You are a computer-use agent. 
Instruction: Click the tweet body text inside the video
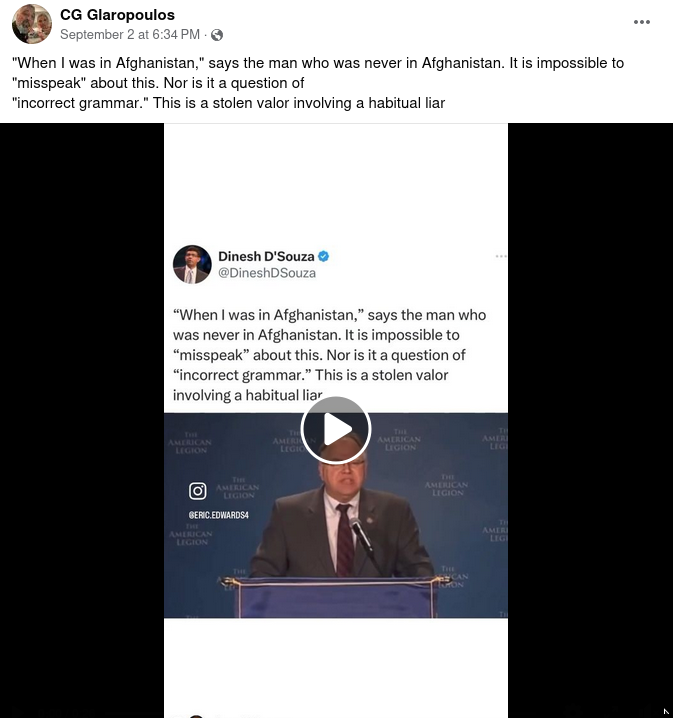coord(329,355)
